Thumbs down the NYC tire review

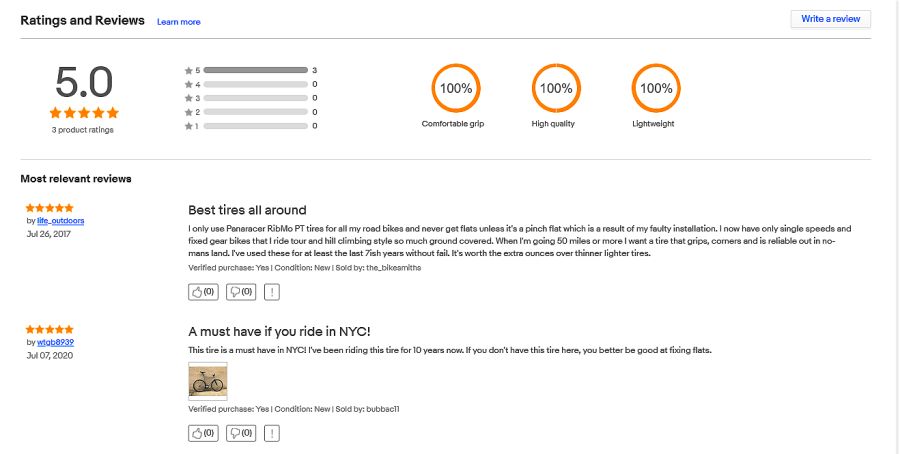241,433
